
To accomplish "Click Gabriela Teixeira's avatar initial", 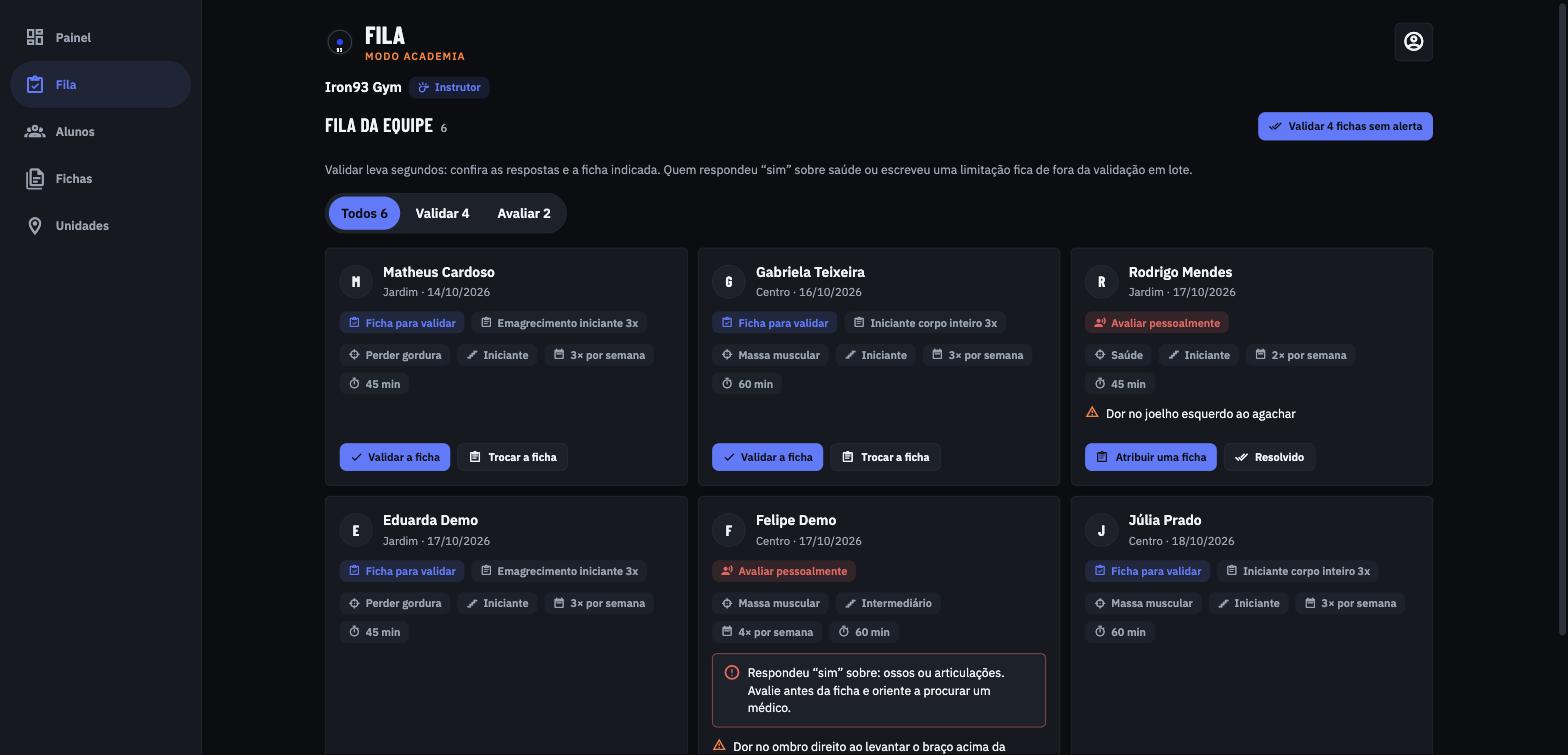I will [729, 282].
